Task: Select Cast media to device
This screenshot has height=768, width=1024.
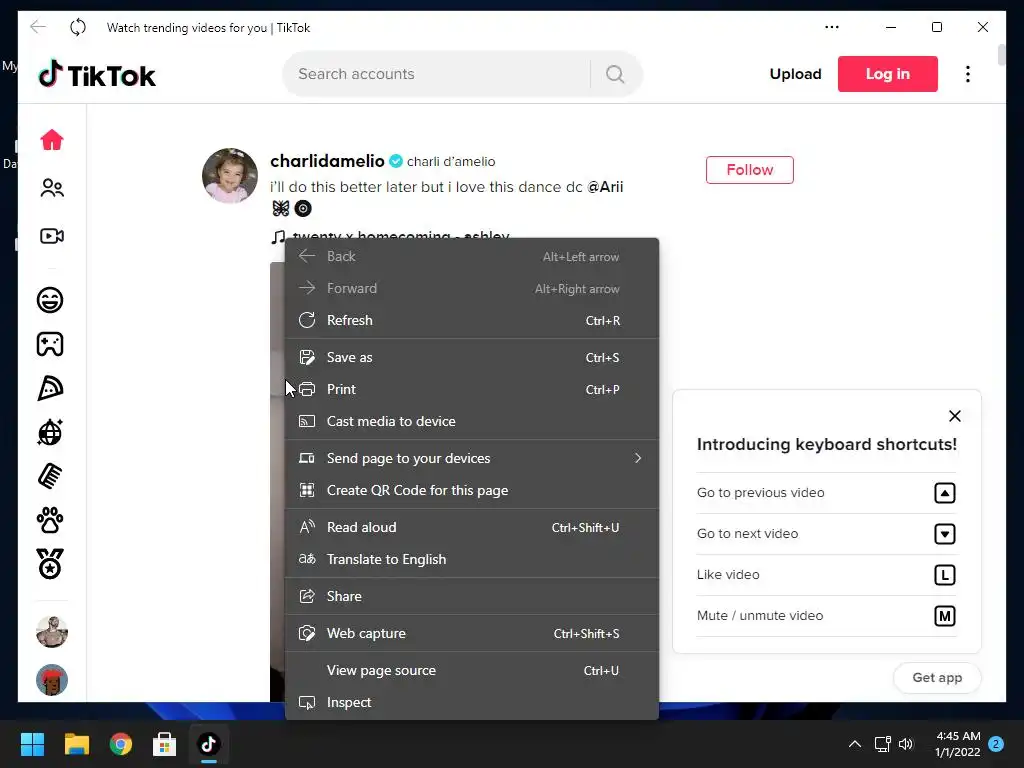Action: coord(472,421)
